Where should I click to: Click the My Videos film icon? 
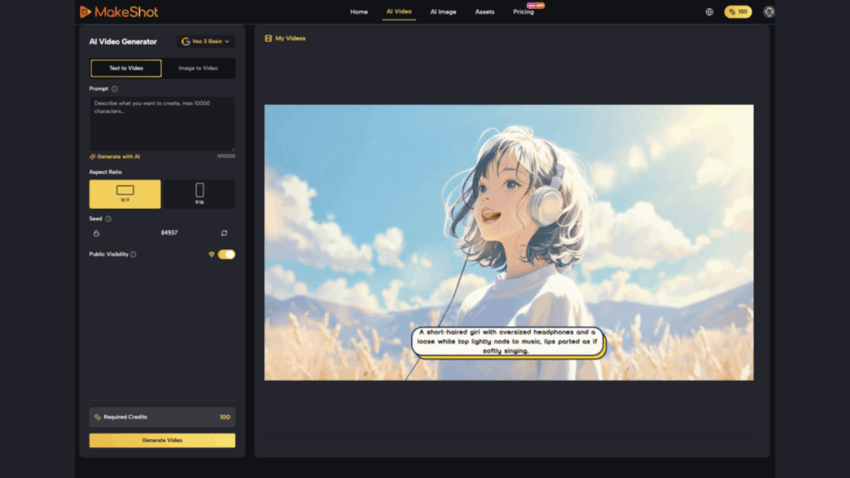coord(268,38)
